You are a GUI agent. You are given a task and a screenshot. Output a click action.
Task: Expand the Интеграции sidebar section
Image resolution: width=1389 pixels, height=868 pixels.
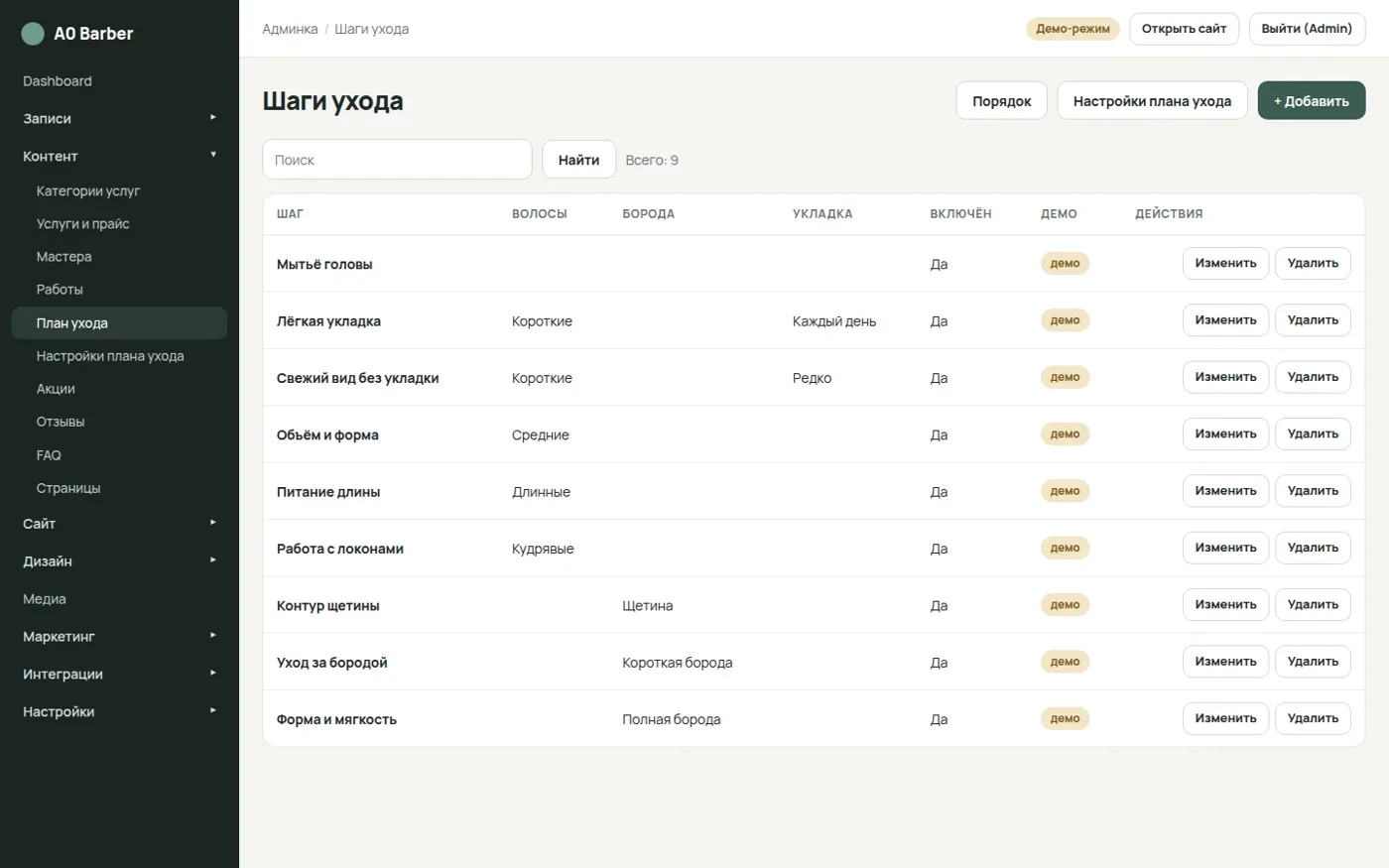tap(119, 675)
